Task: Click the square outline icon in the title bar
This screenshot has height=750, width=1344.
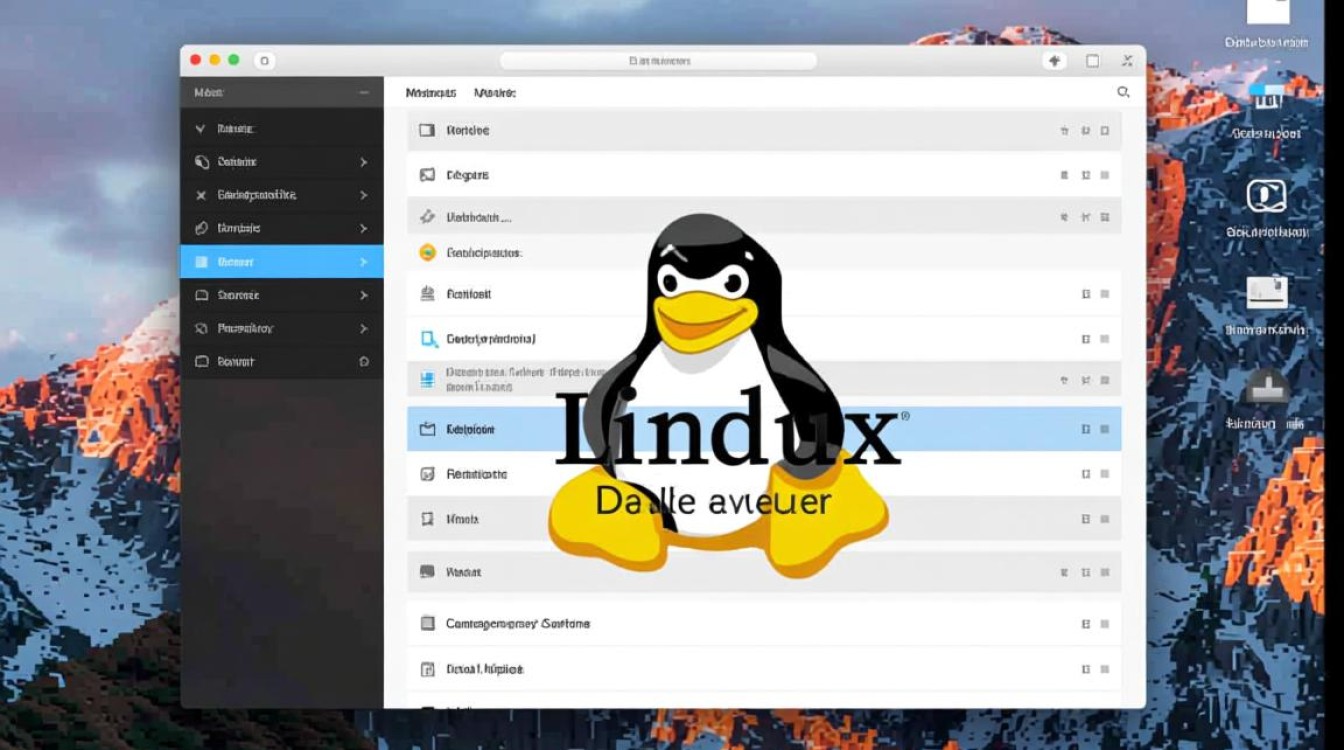Action: coord(1092,61)
